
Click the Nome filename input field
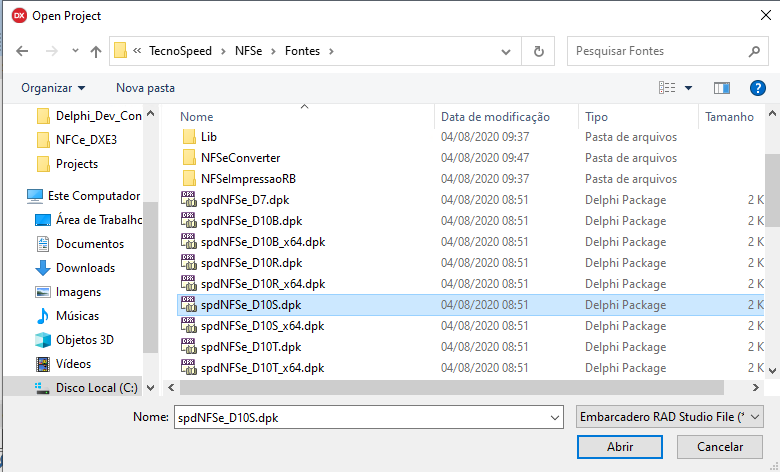tap(369, 417)
